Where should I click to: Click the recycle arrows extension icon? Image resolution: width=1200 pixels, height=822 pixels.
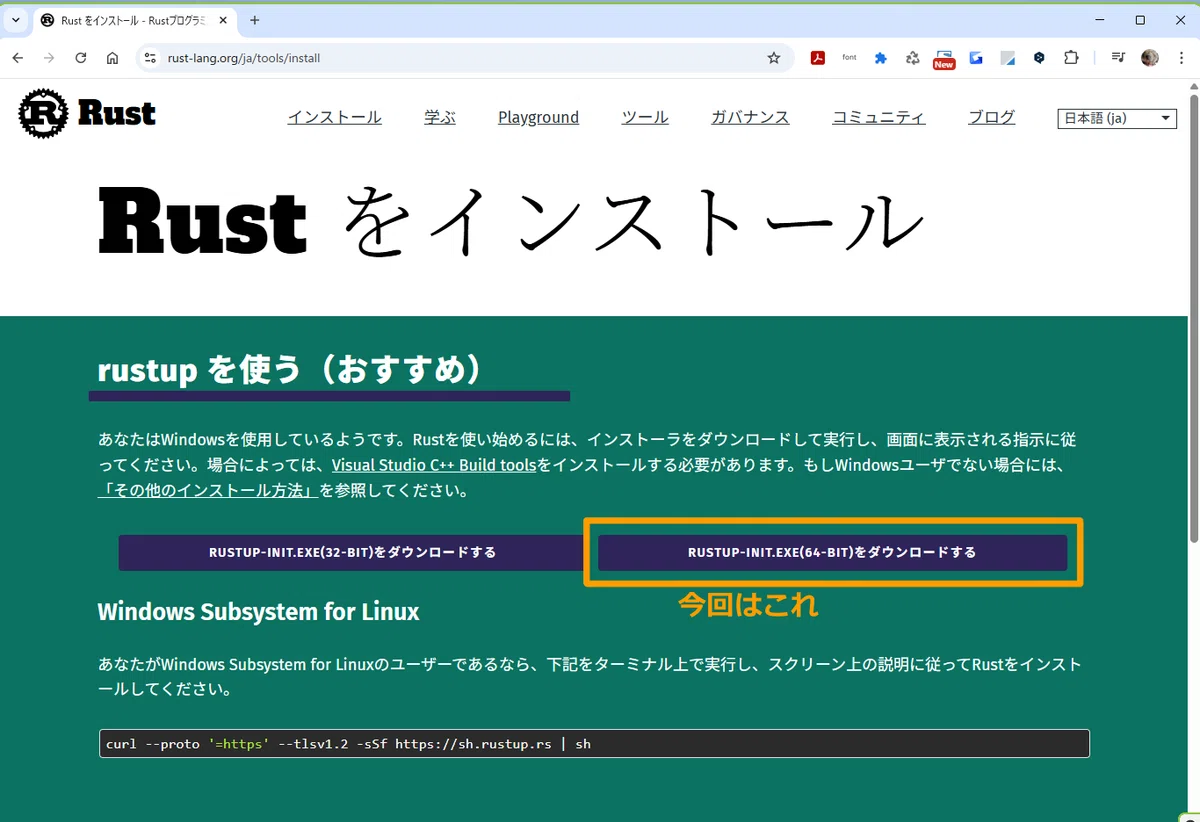[912, 58]
